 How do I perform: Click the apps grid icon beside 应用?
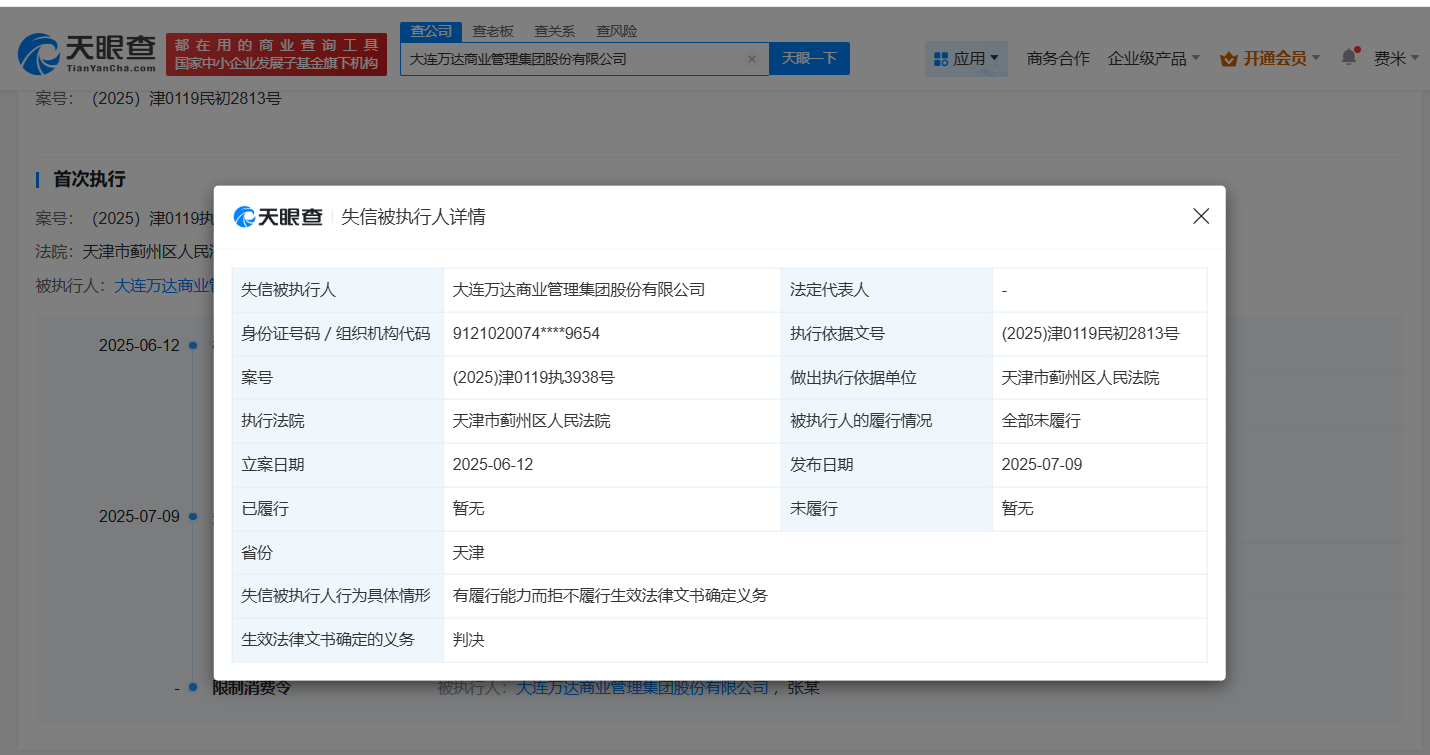coord(940,59)
